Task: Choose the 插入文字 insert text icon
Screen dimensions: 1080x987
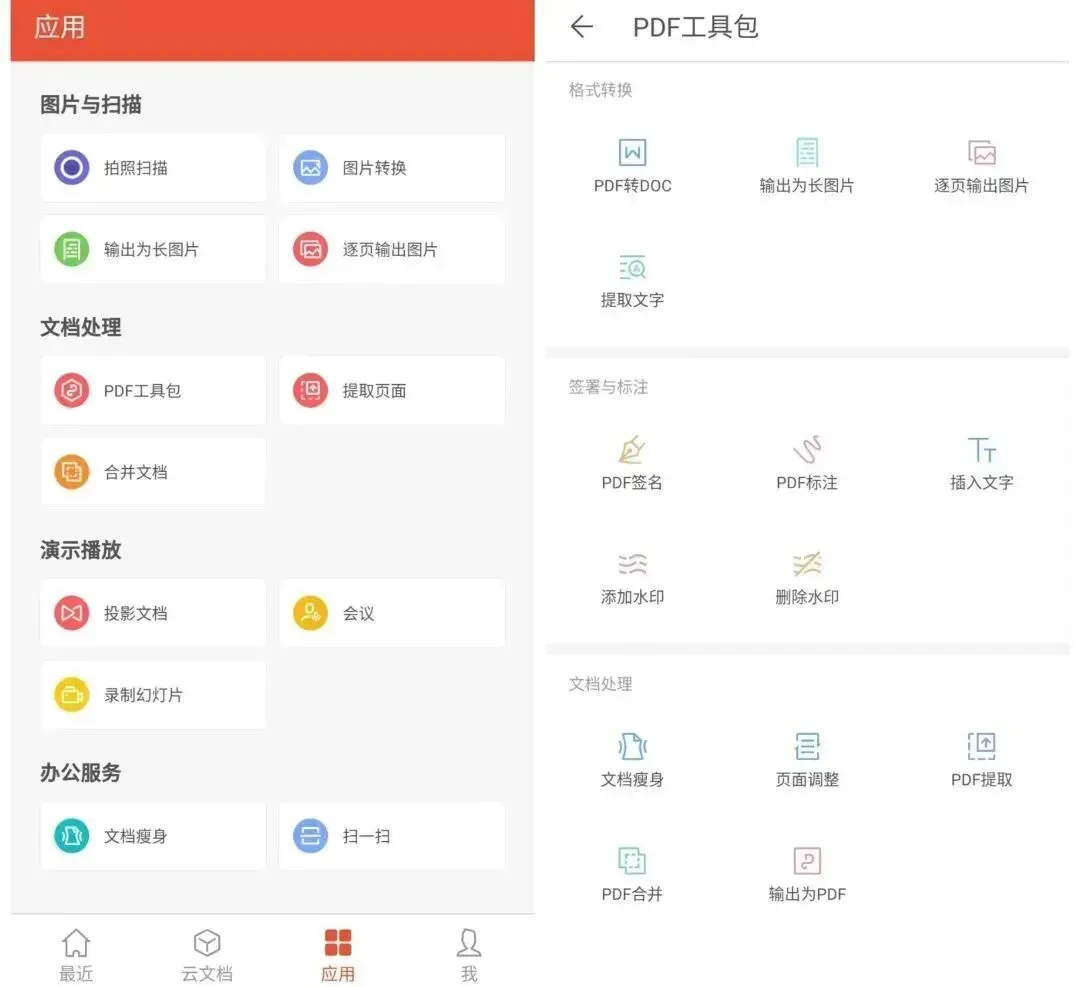Action: [982, 450]
